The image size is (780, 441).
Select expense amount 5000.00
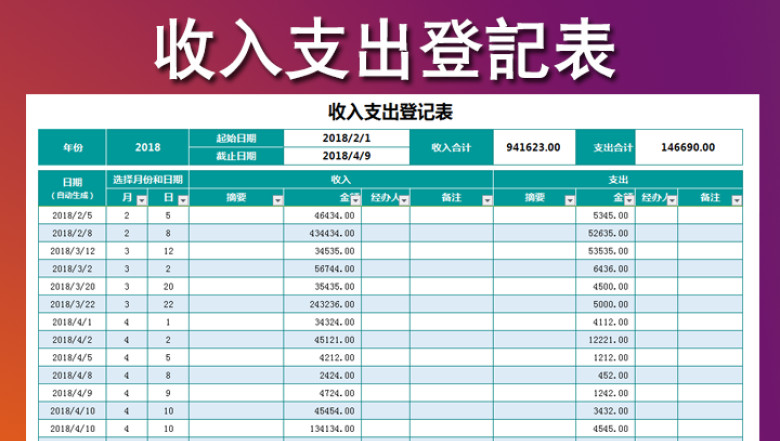point(605,304)
